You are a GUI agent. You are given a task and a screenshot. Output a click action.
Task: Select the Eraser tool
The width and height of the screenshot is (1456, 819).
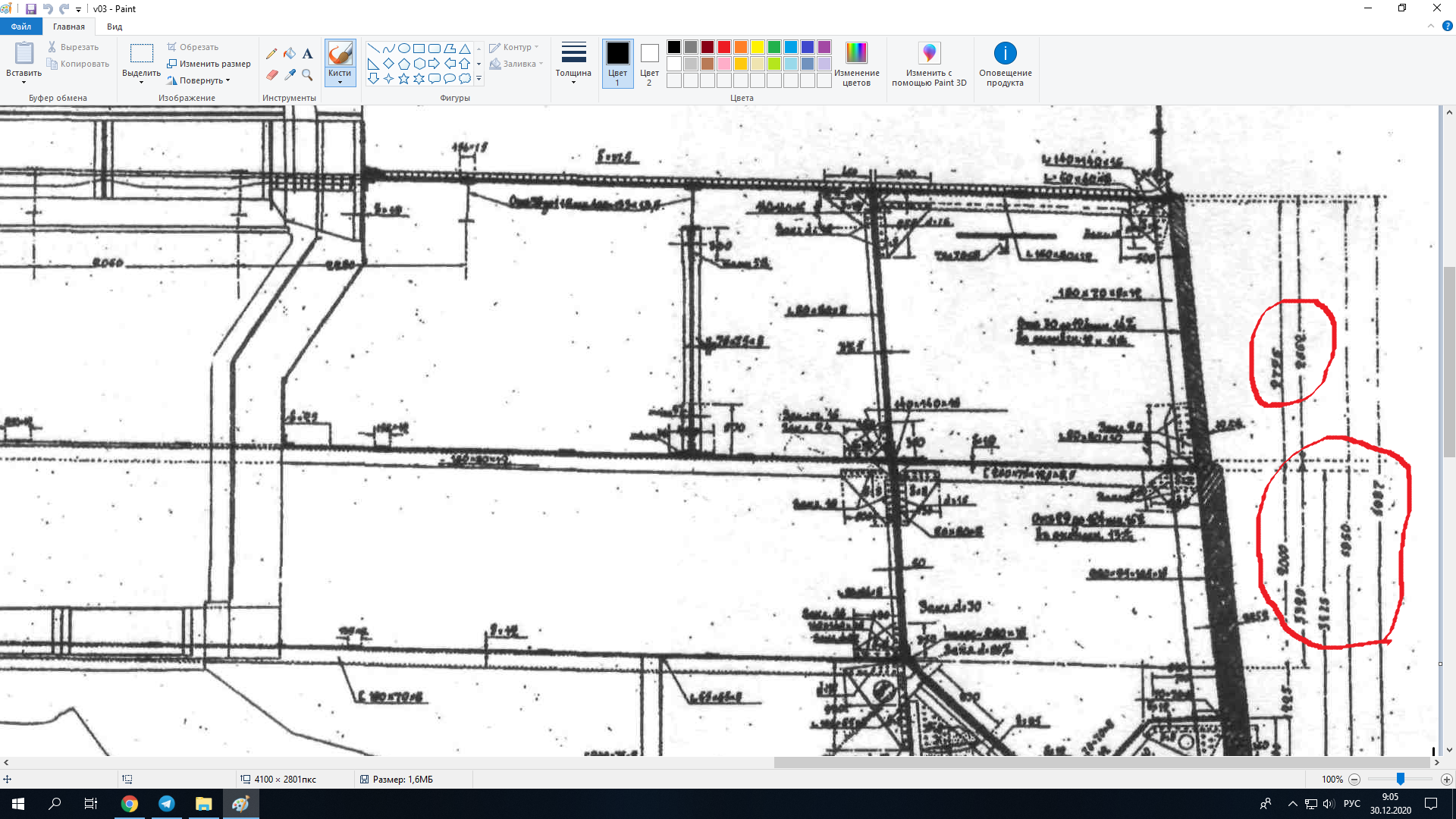271,74
